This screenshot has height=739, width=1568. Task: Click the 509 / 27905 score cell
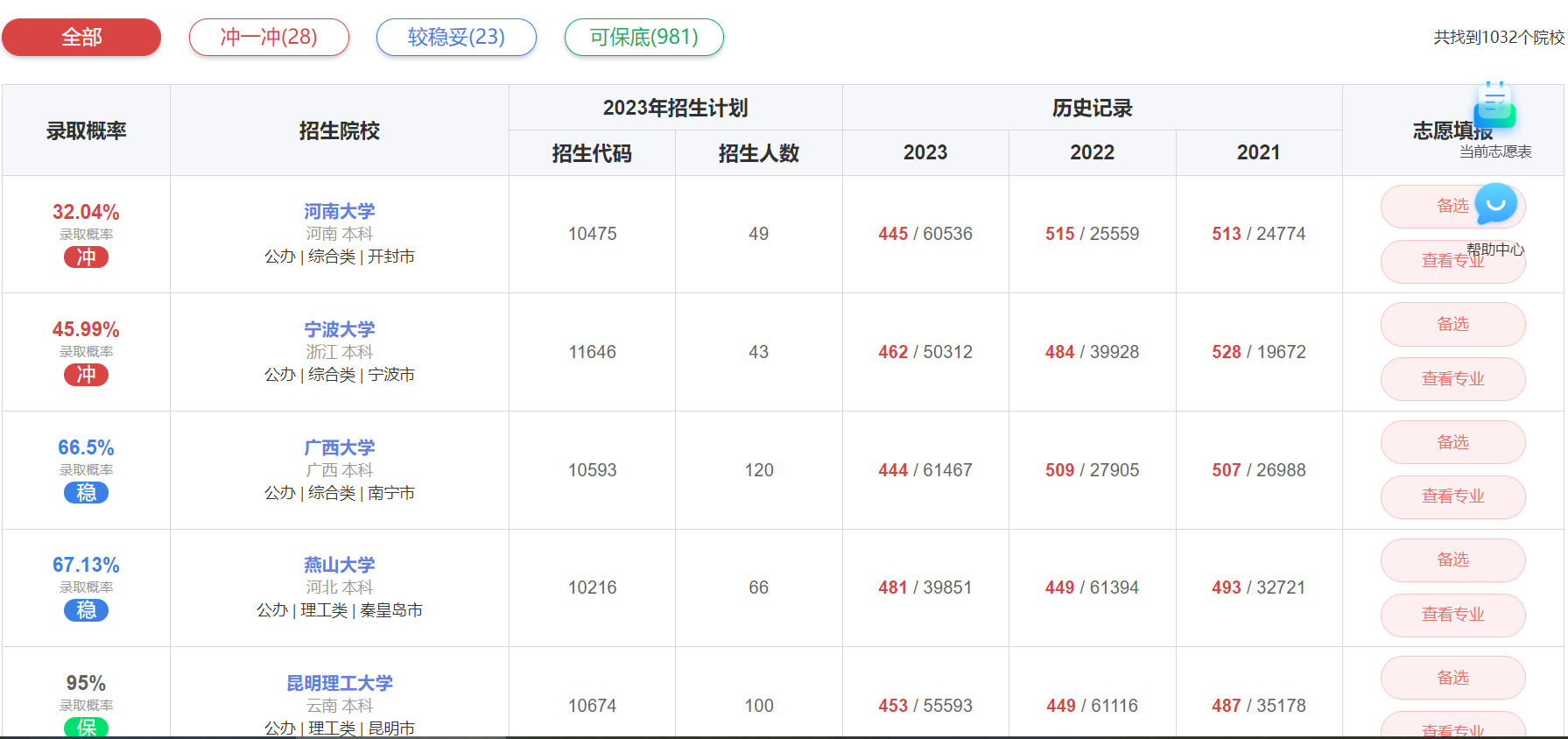[1092, 470]
